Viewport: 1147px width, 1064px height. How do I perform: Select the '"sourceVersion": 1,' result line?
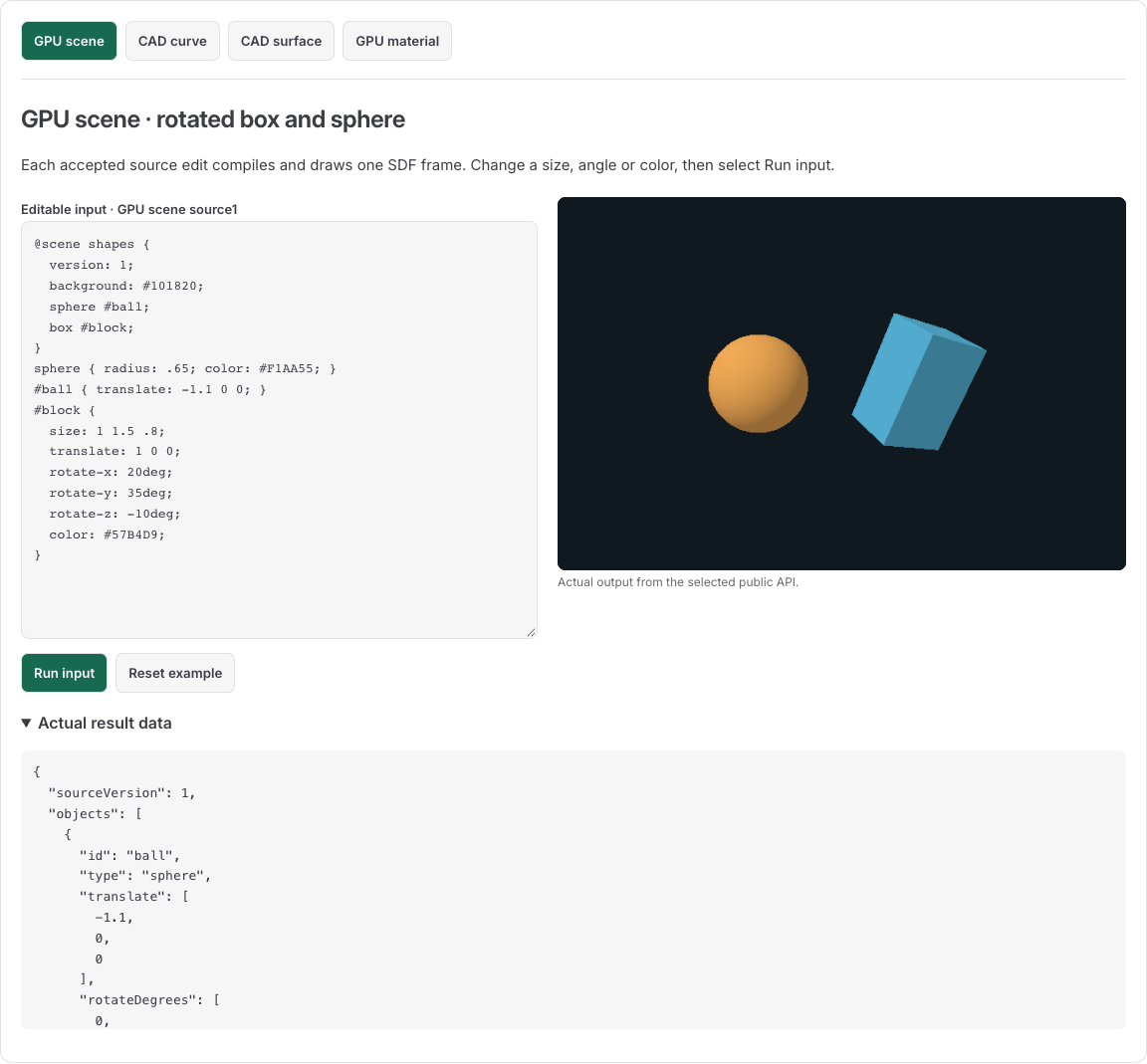pyautogui.click(x=122, y=792)
